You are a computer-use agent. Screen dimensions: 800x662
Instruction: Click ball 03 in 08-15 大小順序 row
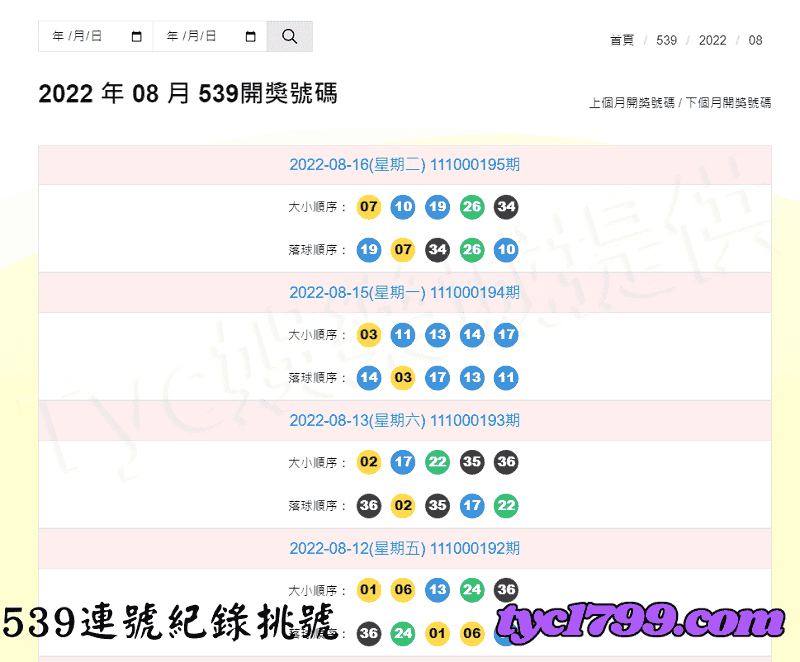[369, 335]
